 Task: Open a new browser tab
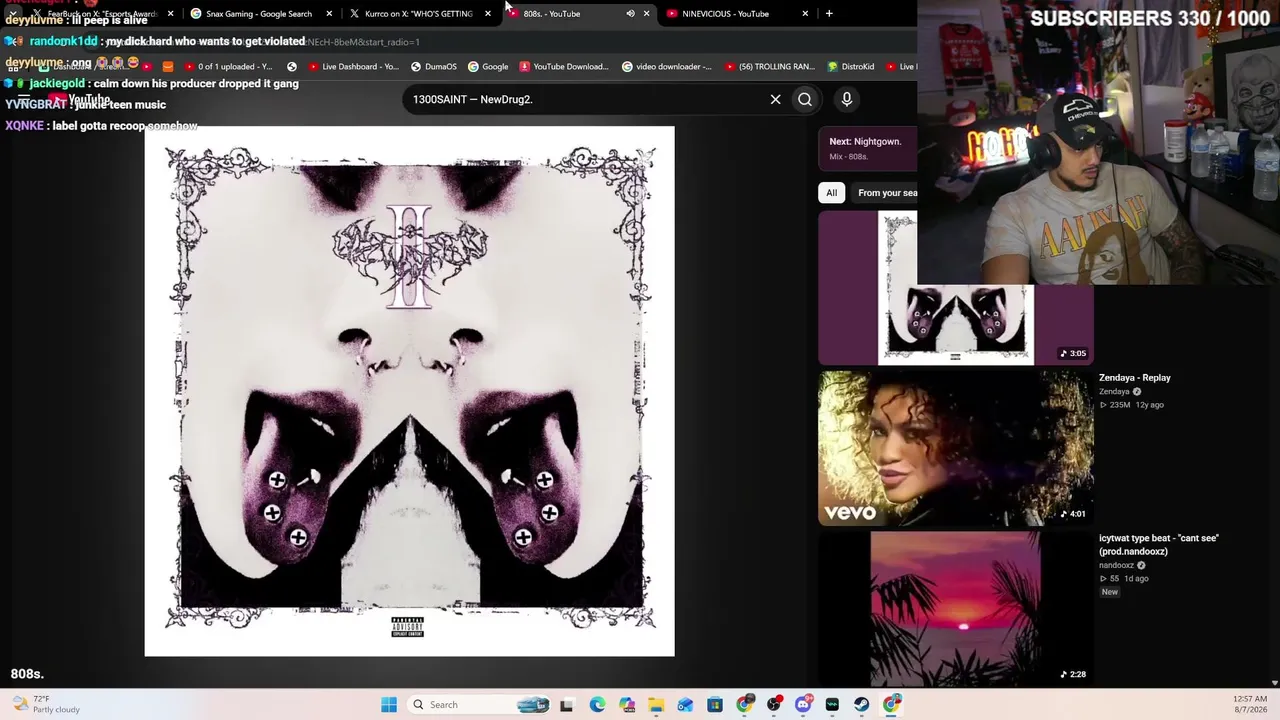tap(829, 14)
